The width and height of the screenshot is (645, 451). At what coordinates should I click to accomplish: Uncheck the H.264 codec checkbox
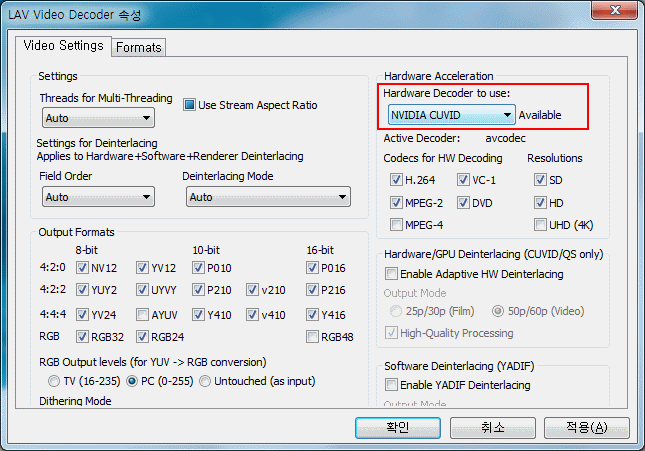click(397, 180)
